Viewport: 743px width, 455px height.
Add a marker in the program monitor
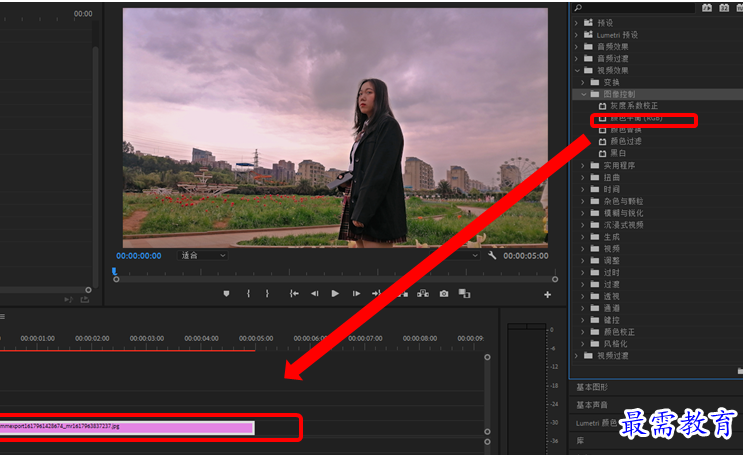pos(227,294)
